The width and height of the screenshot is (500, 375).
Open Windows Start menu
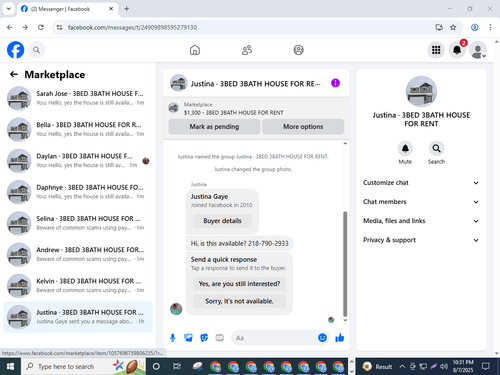click(x=10, y=366)
